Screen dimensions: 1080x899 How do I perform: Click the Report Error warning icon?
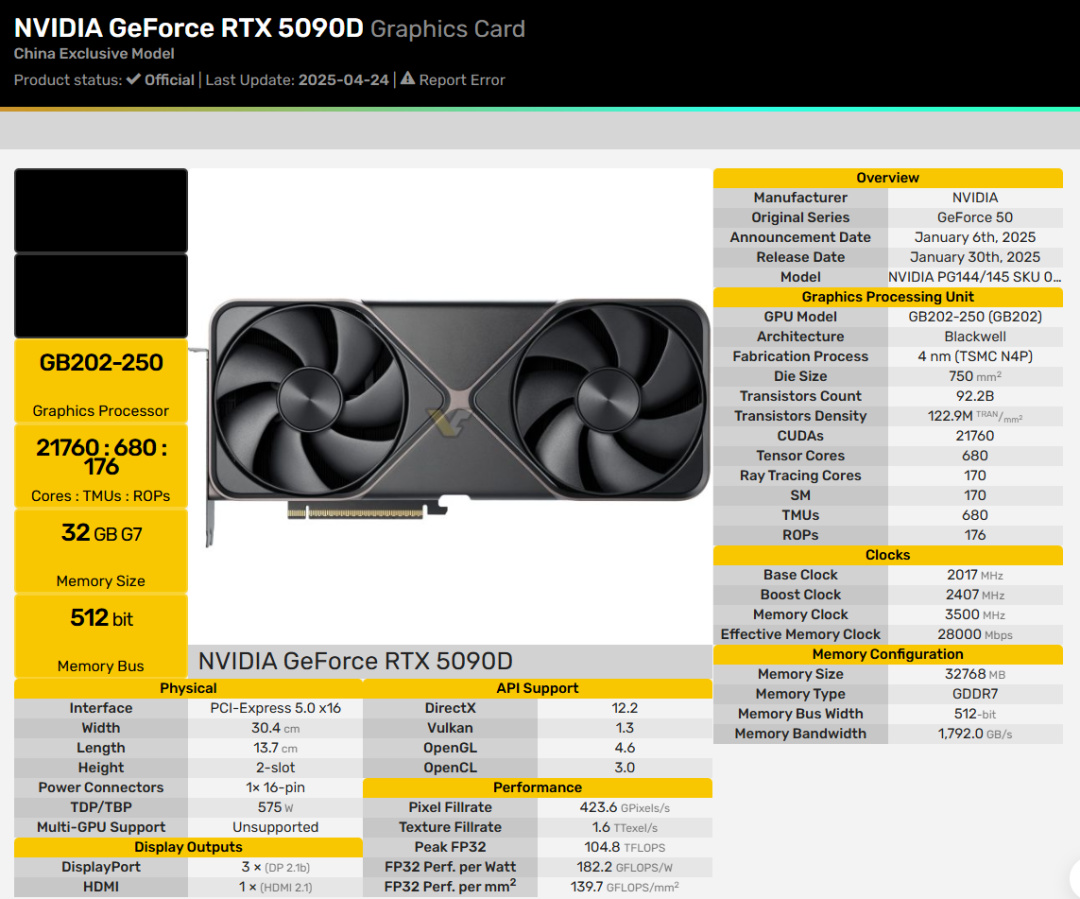tap(408, 79)
